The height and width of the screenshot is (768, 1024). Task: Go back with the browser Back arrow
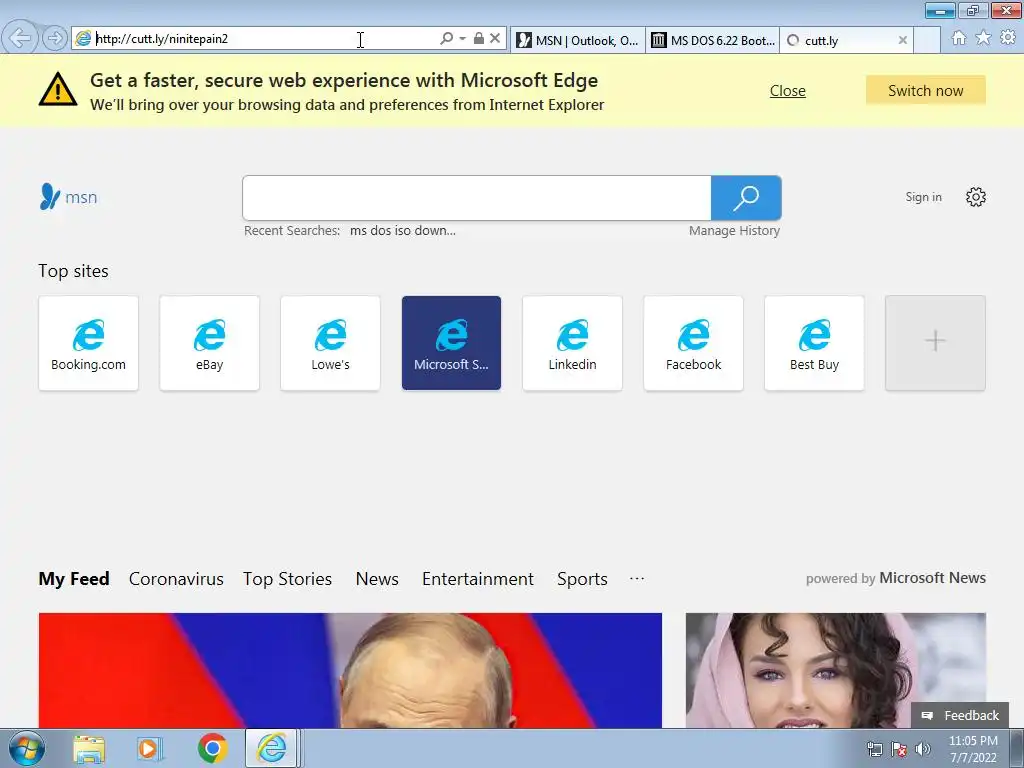tap(20, 38)
